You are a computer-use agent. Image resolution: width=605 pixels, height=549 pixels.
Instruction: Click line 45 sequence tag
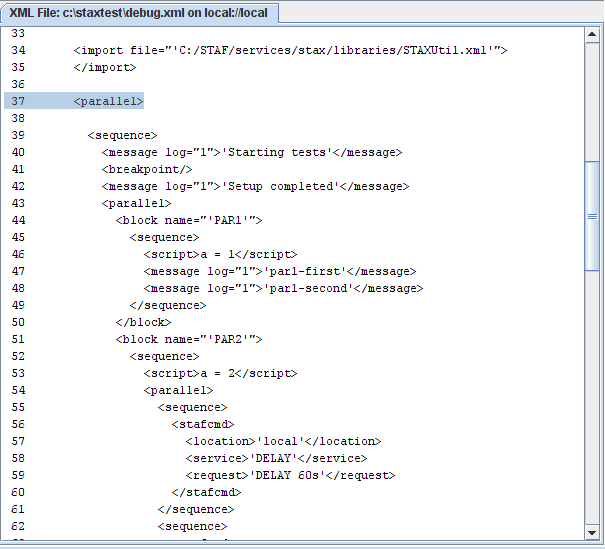(164, 237)
